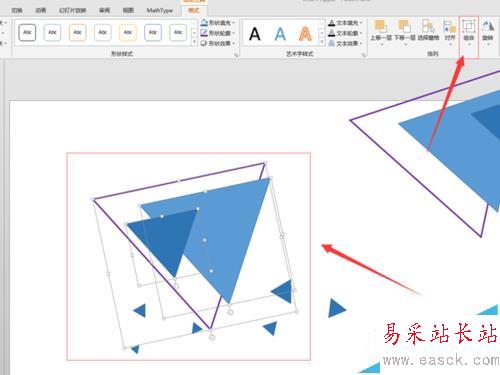Screen dimensions: 500x375
Task: Expand the Shape Fill (形状填充) dropdown arrow
Action: (x=234, y=23)
